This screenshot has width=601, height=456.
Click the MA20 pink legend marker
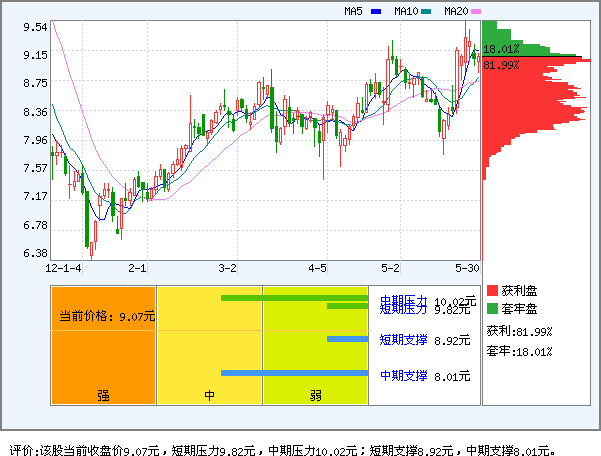tap(477, 12)
